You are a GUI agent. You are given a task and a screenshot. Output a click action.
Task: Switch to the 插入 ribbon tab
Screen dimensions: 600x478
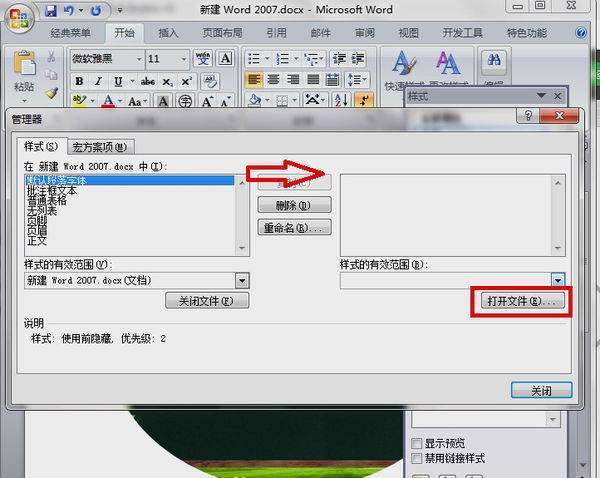(x=168, y=33)
